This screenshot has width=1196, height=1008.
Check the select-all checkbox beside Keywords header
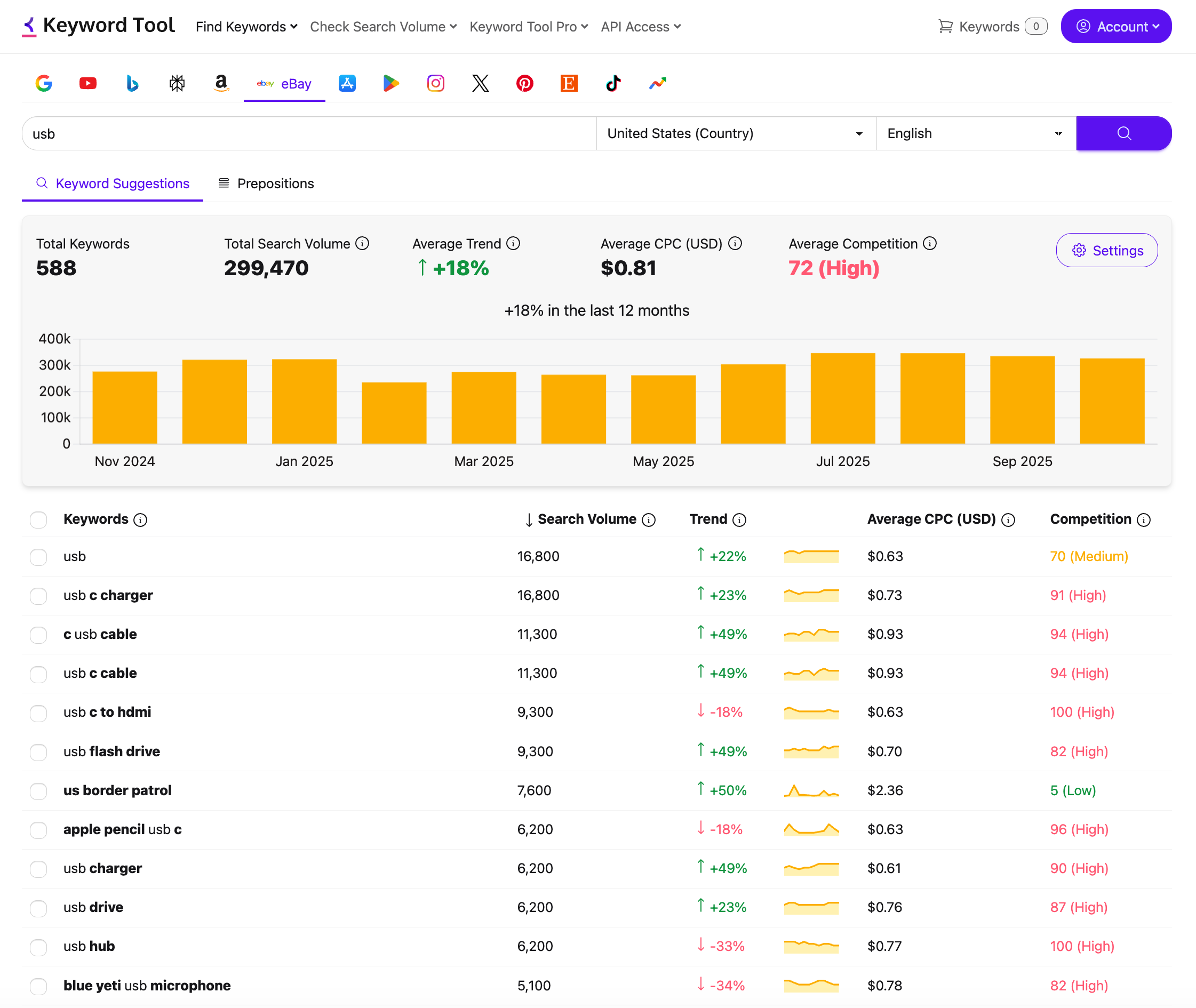pyautogui.click(x=38, y=519)
